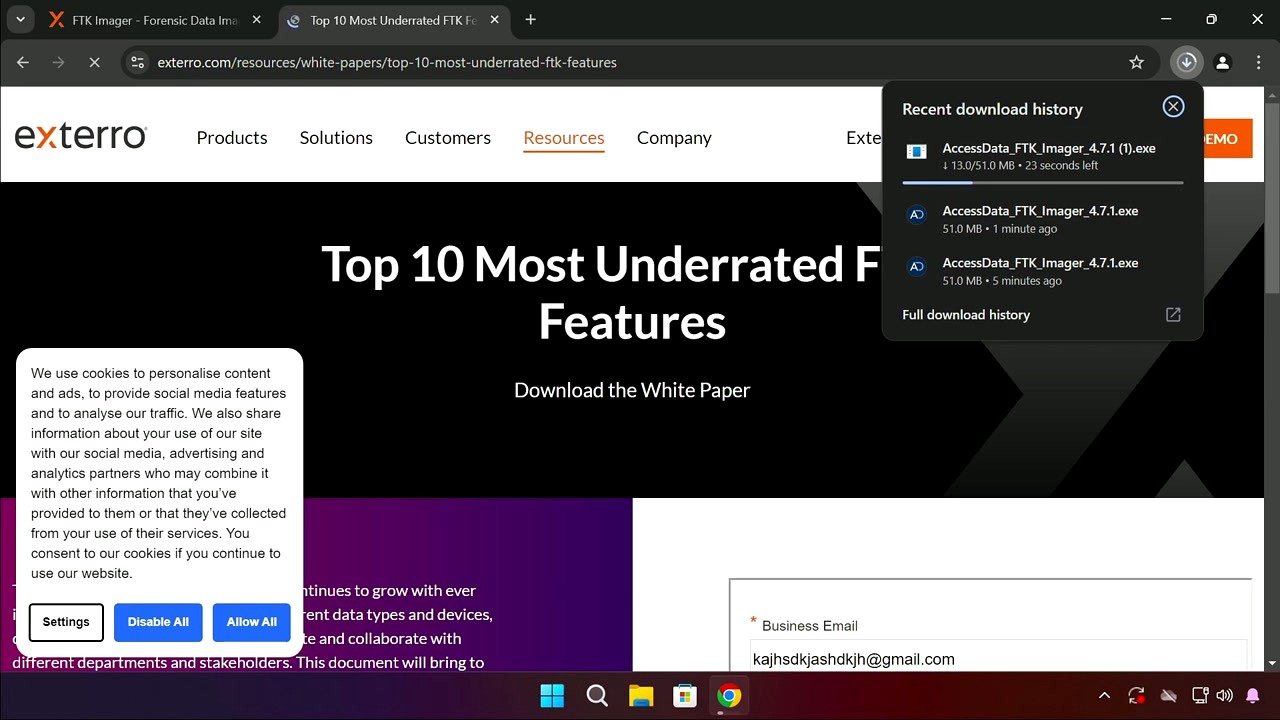Close the Recent download history popup
Image resolution: width=1280 pixels, height=720 pixels.
click(x=1173, y=107)
